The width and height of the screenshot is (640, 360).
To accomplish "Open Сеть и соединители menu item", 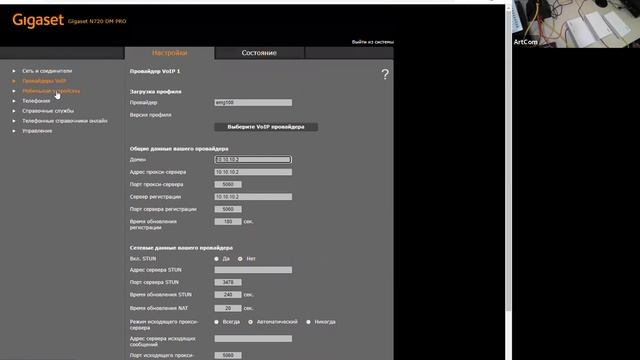I will click(47, 71).
